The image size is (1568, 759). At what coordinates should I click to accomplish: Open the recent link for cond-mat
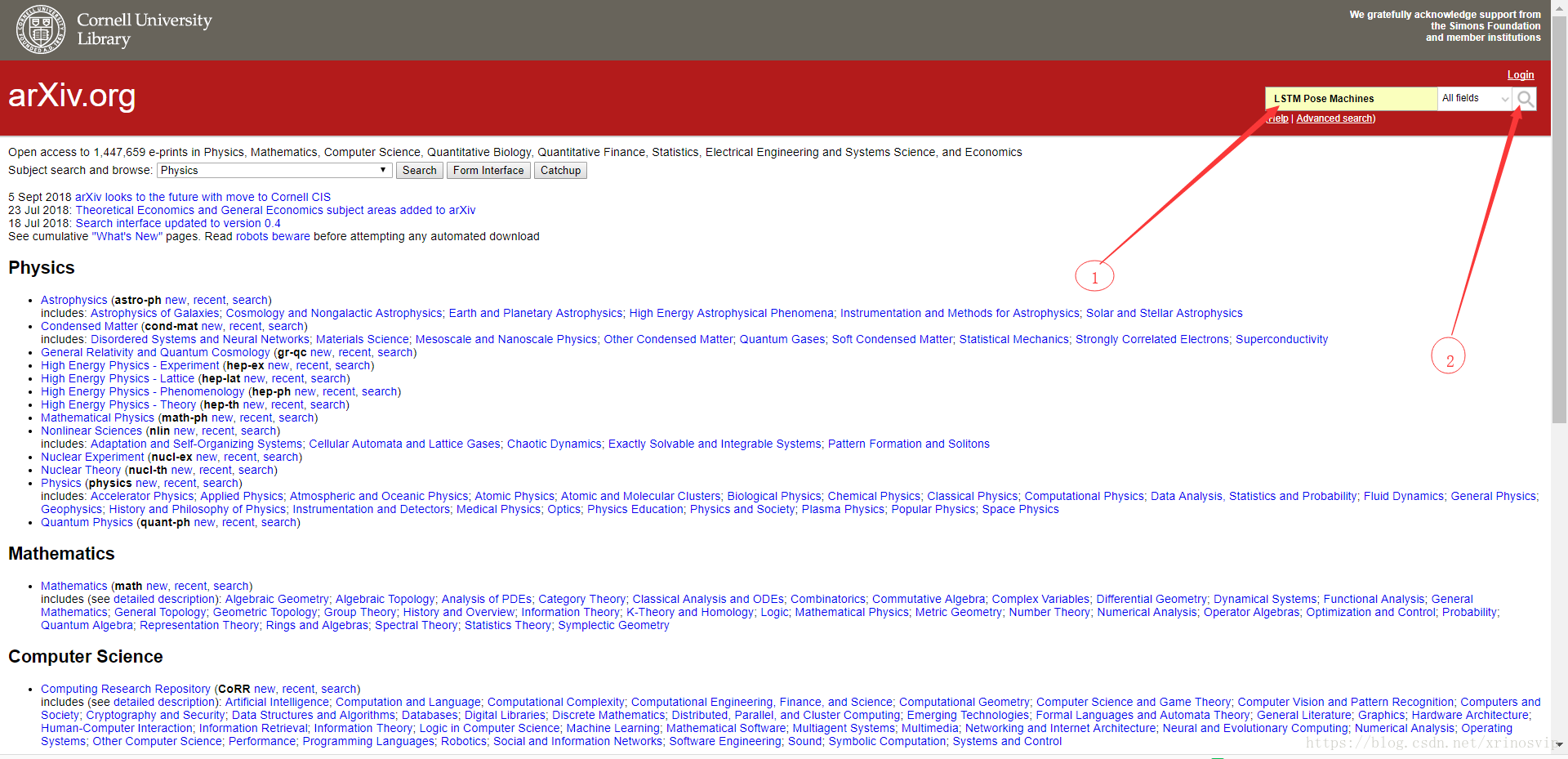coord(246,326)
